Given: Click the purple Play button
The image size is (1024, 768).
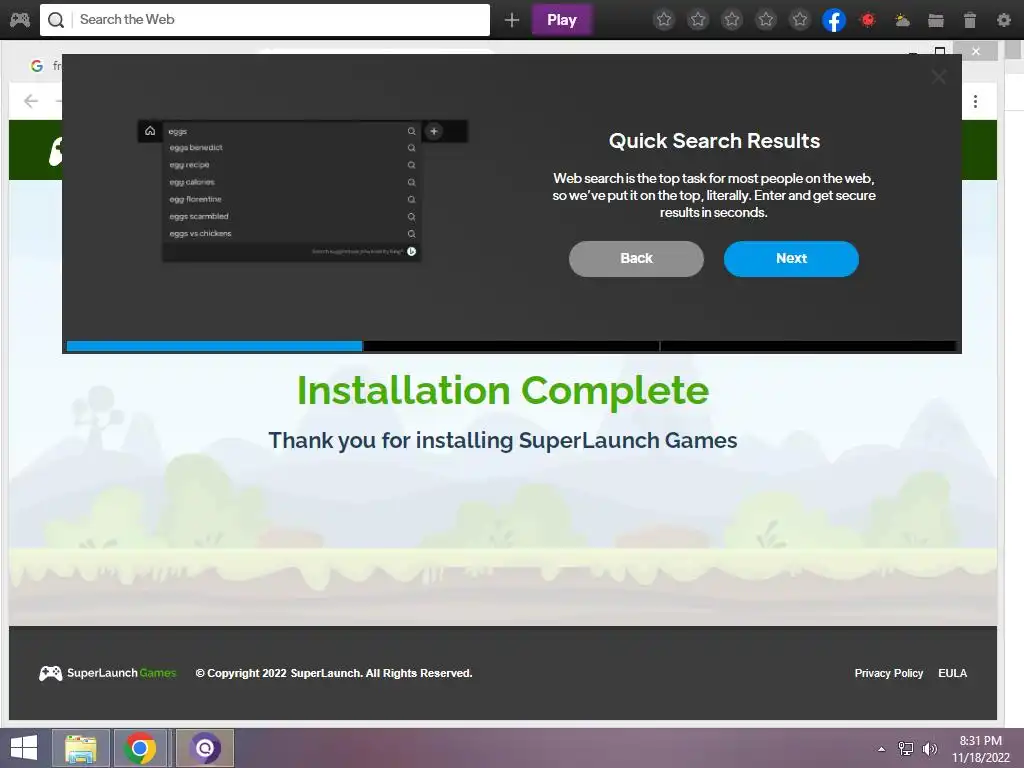Looking at the screenshot, I should (562, 20).
